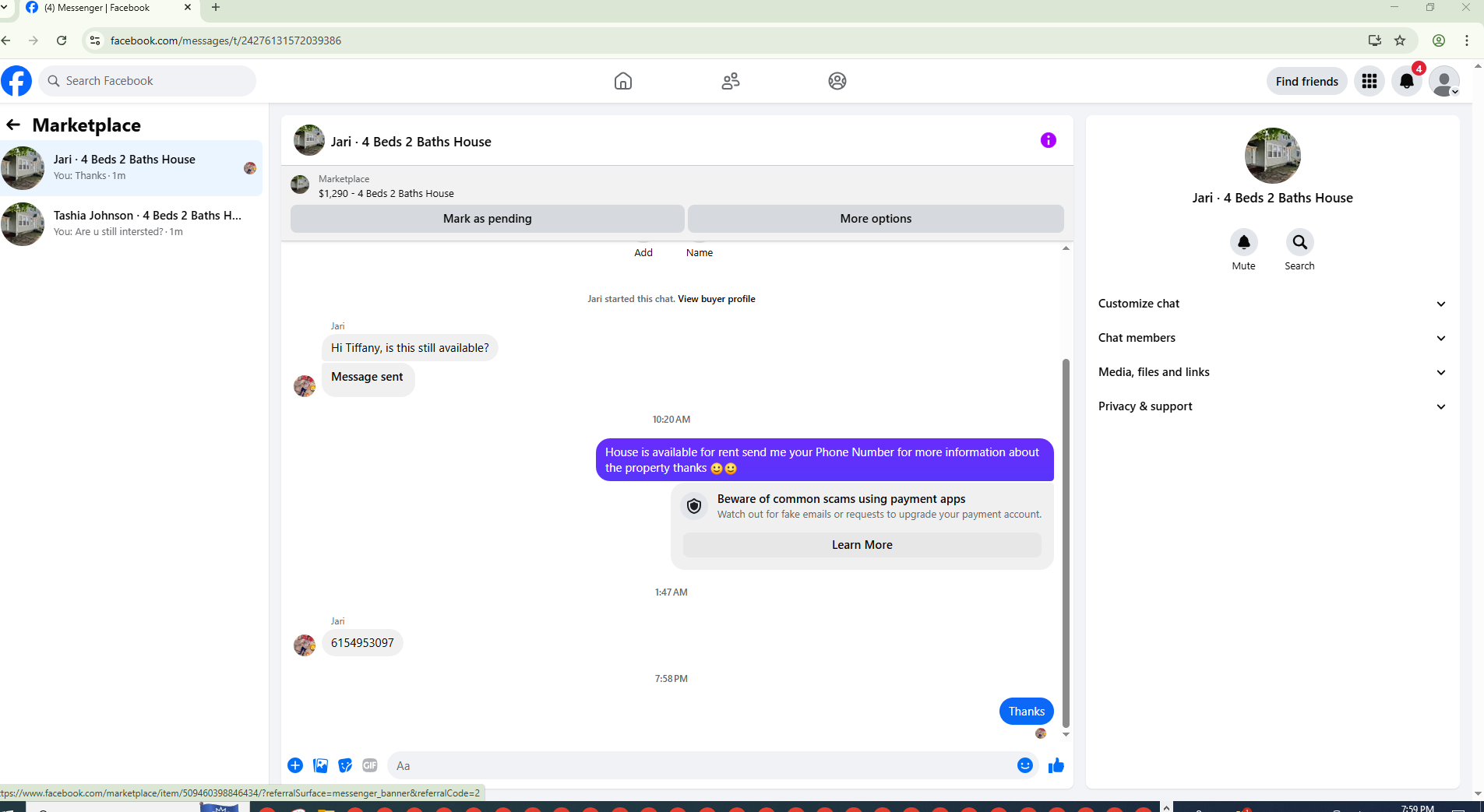
Task: Bookmark this tab star icon
Action: coord(1400,40)
